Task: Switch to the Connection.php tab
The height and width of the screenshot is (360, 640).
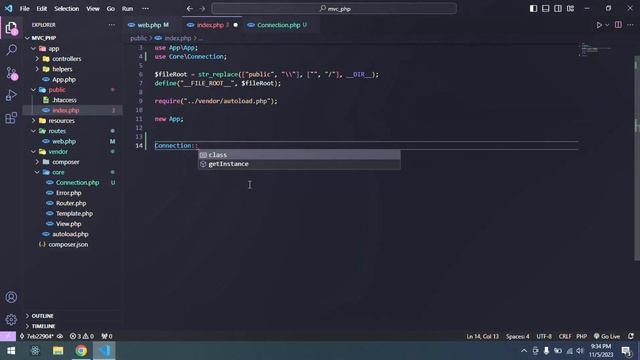Action: (x=282, y=25)
